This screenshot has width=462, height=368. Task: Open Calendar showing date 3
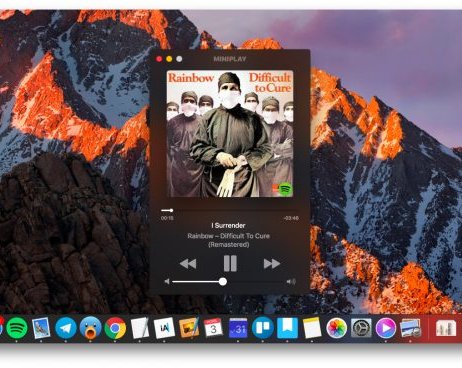tap(213, 328)
